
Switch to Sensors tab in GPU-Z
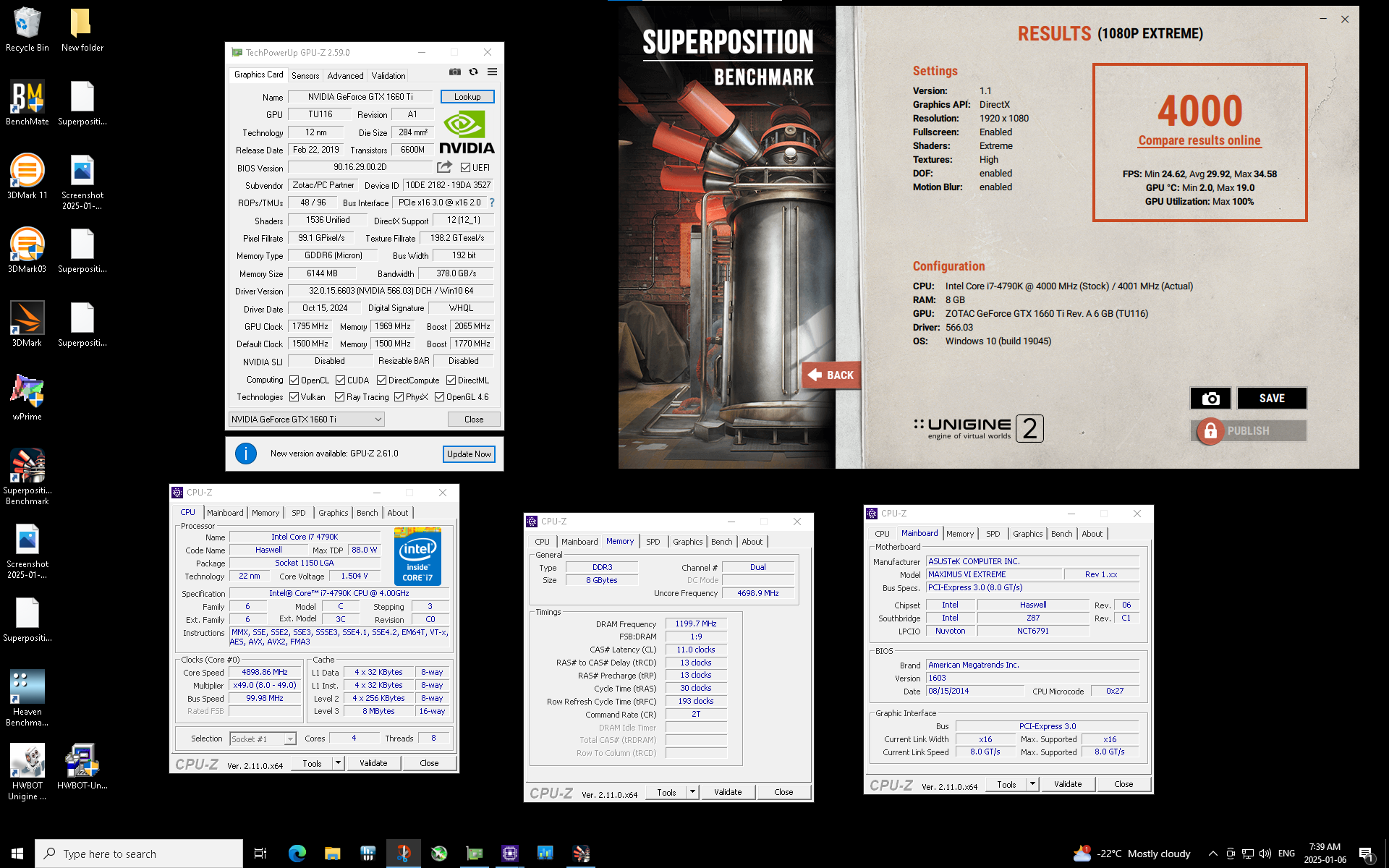305,75
